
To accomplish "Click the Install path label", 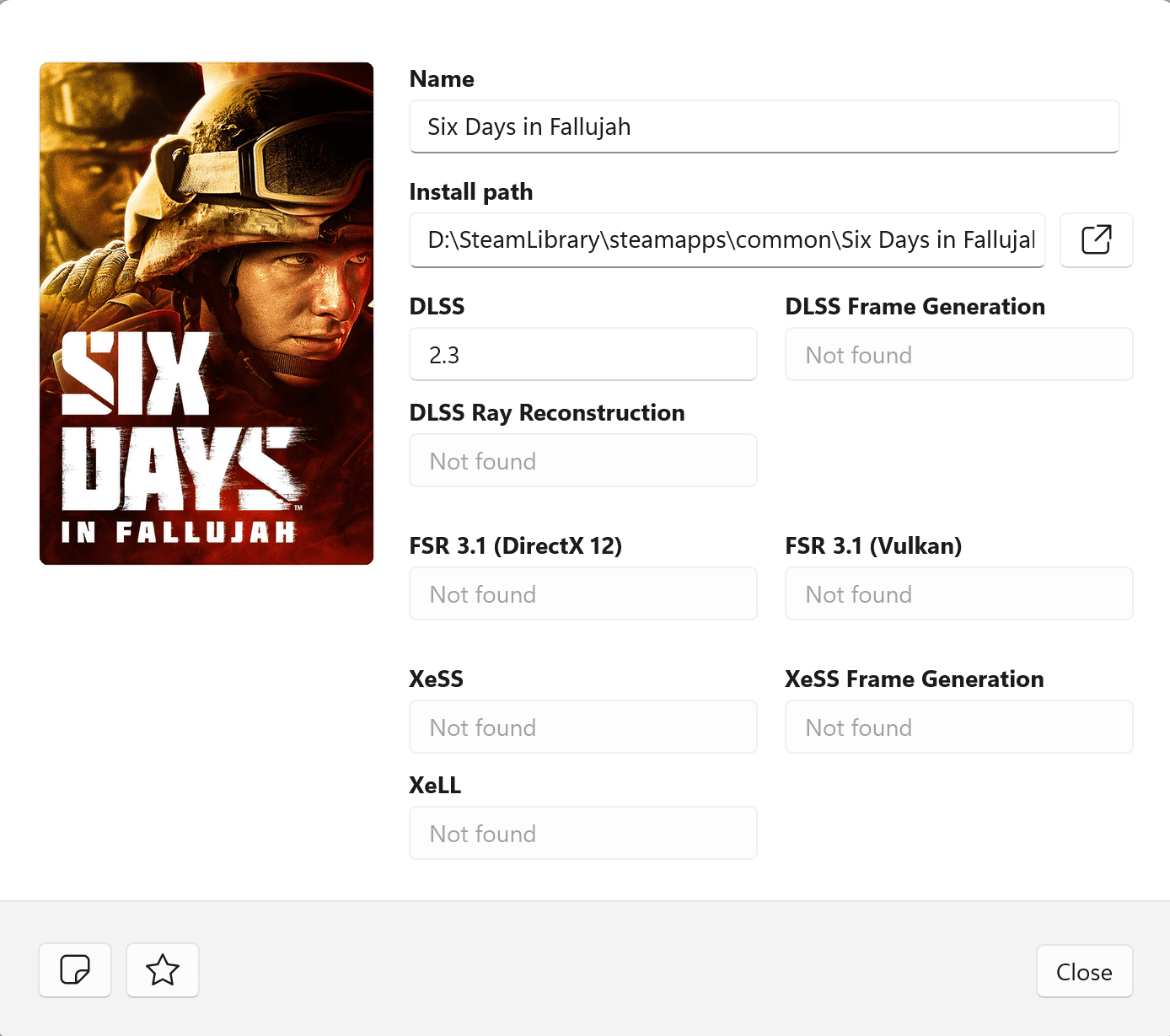I will tap(471, 192).
